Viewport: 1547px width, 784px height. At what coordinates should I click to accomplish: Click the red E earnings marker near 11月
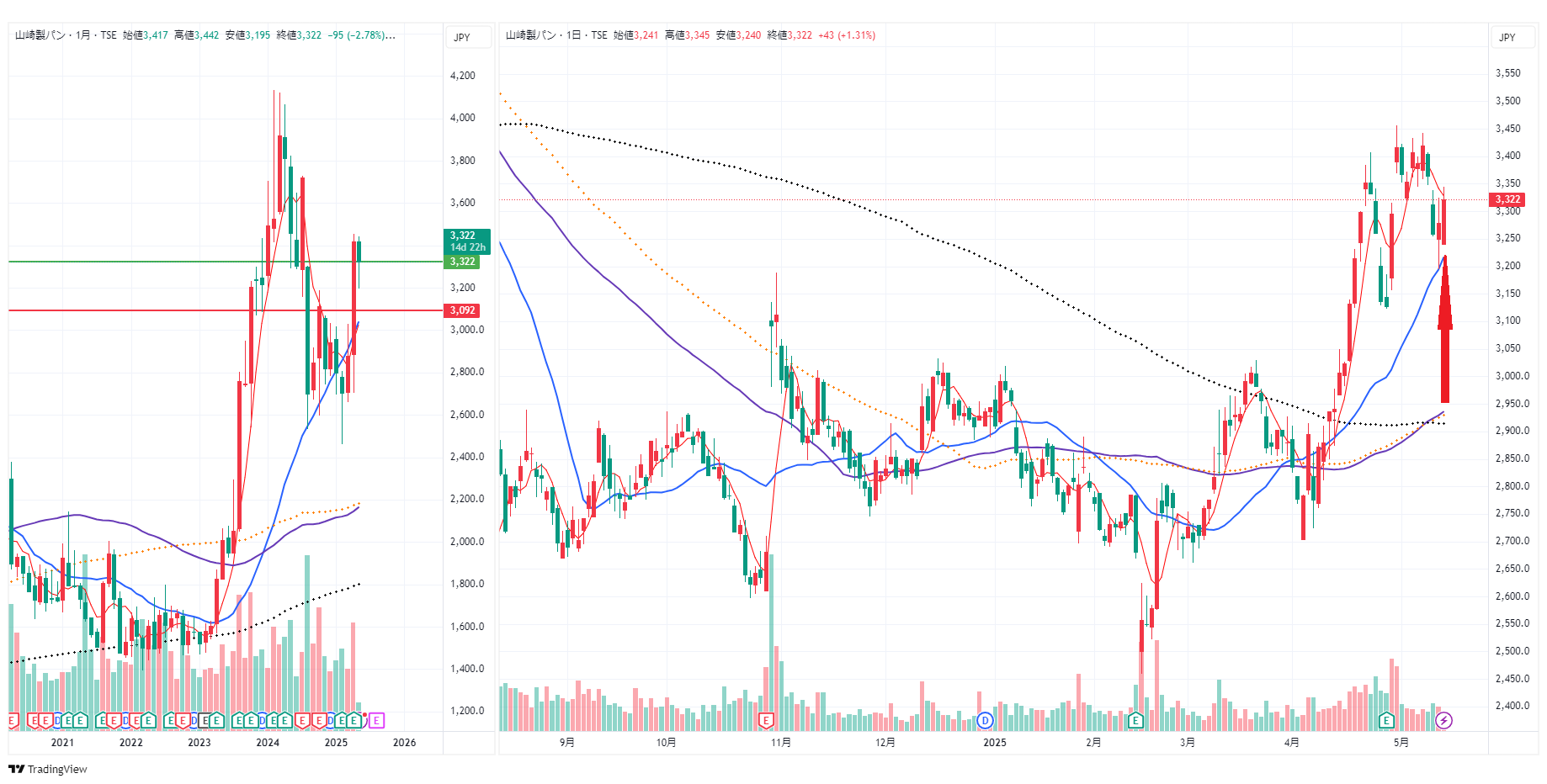coord(766,721)
